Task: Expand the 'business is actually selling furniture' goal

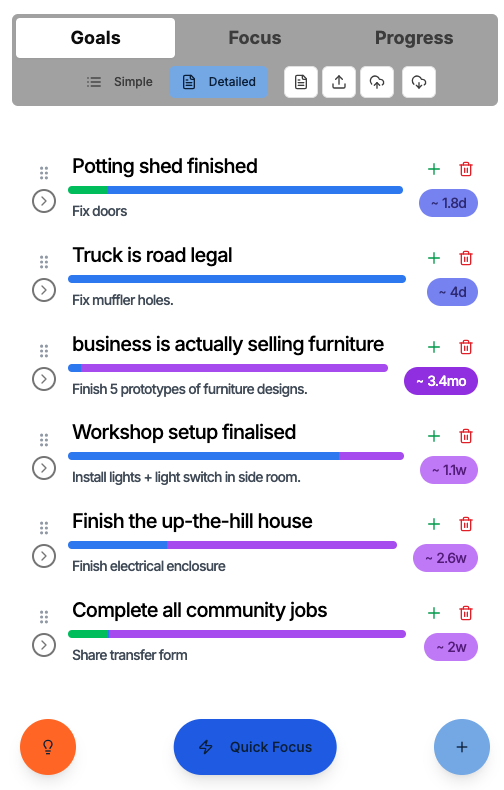Action: [44, 379]
